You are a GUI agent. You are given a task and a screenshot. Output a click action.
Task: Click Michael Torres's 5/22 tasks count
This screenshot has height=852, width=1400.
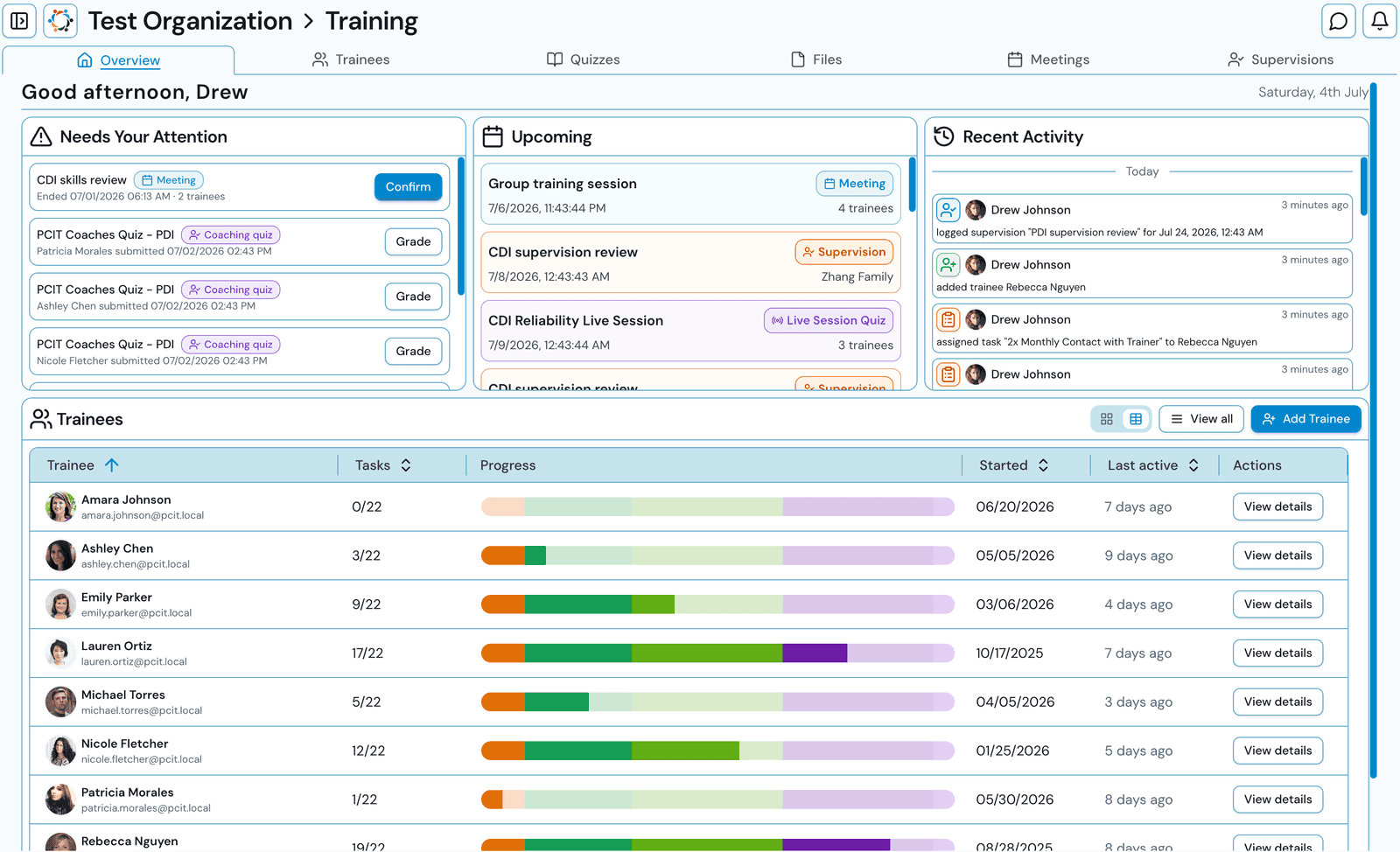coord(366,702)
